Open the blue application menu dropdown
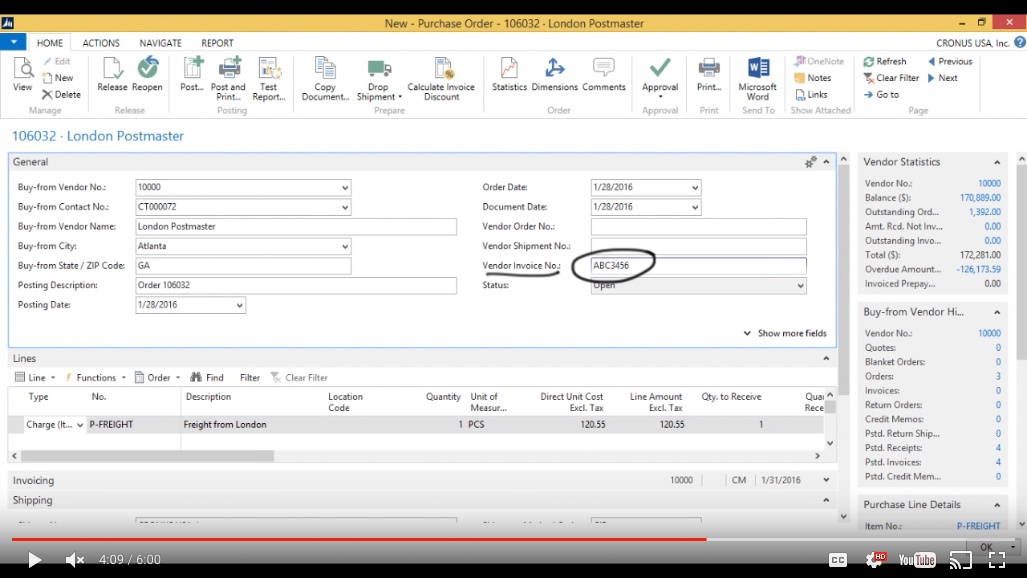This screenshot has height=578, width=1027. coord(13,42)
